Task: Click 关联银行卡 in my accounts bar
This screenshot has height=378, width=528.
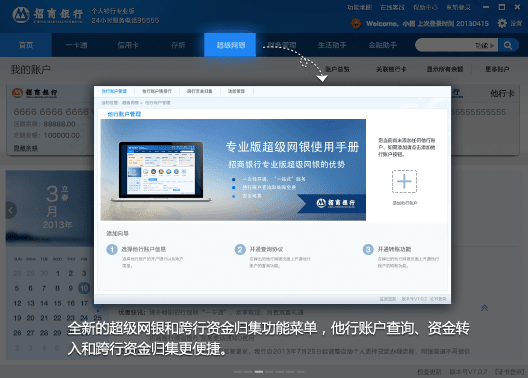Action: (x=391, y=69)
